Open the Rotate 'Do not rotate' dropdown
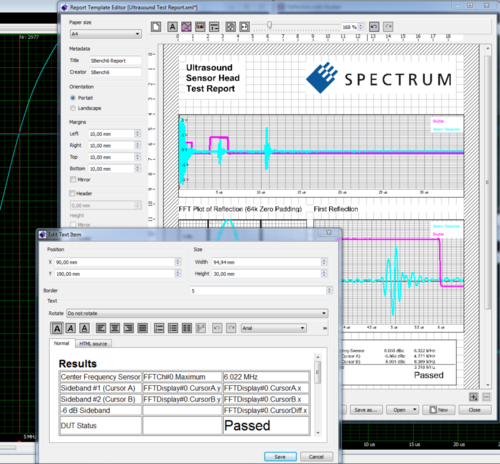 [197, 313]
